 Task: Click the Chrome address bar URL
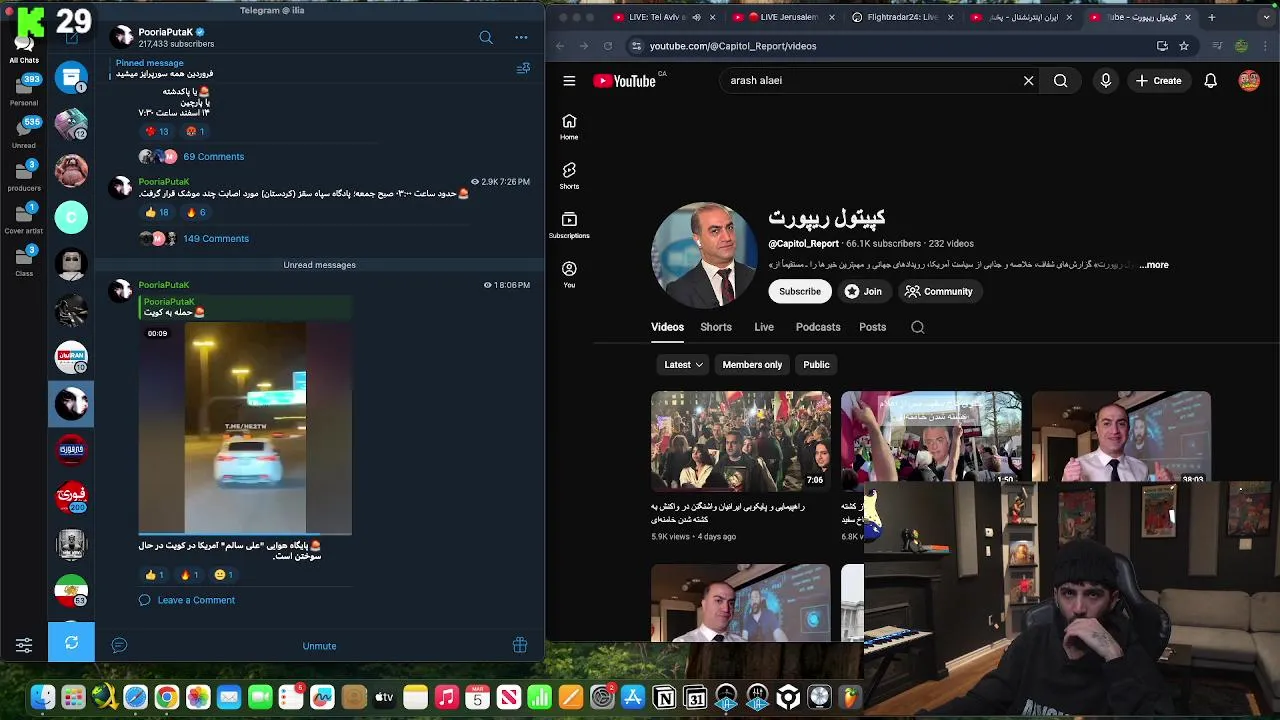tap(733, 46)
